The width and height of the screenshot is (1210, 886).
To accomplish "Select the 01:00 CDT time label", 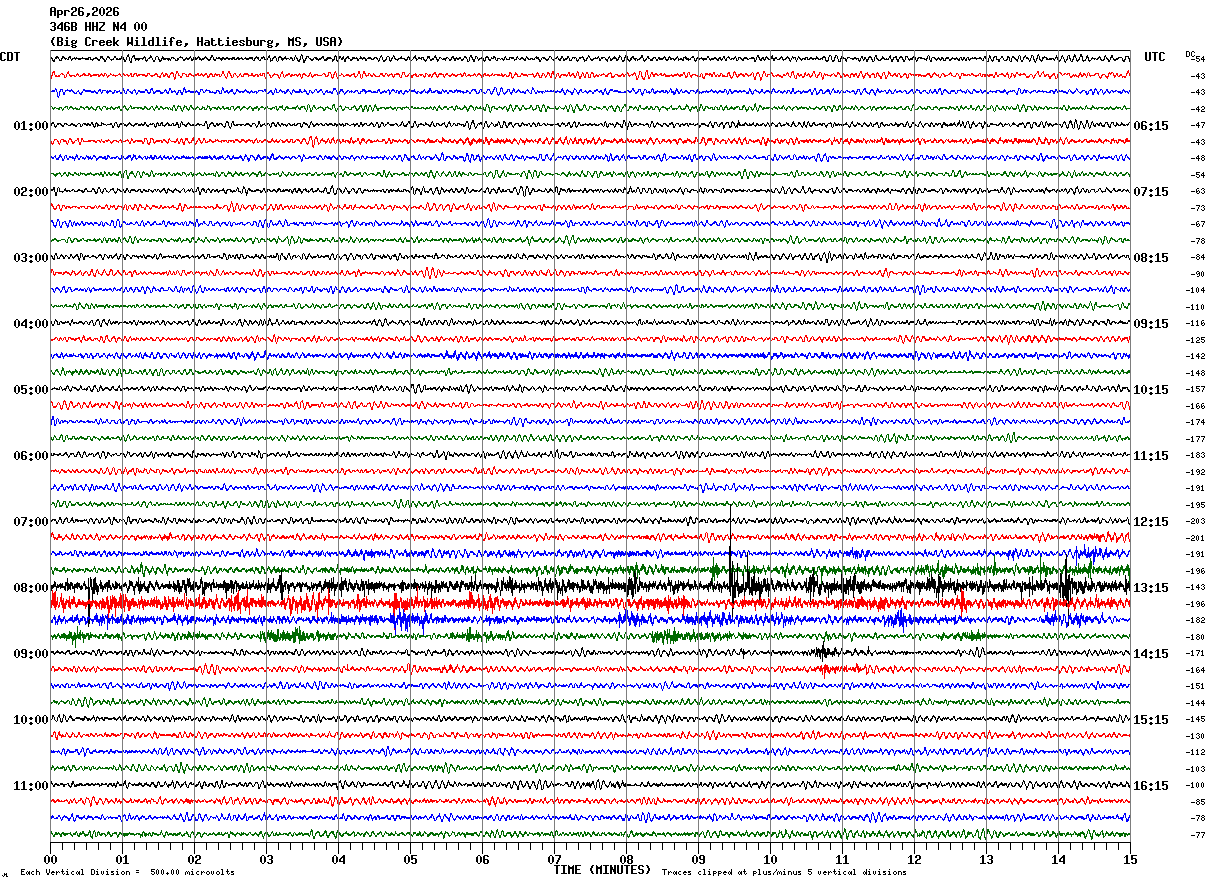I will pos(31,126).
